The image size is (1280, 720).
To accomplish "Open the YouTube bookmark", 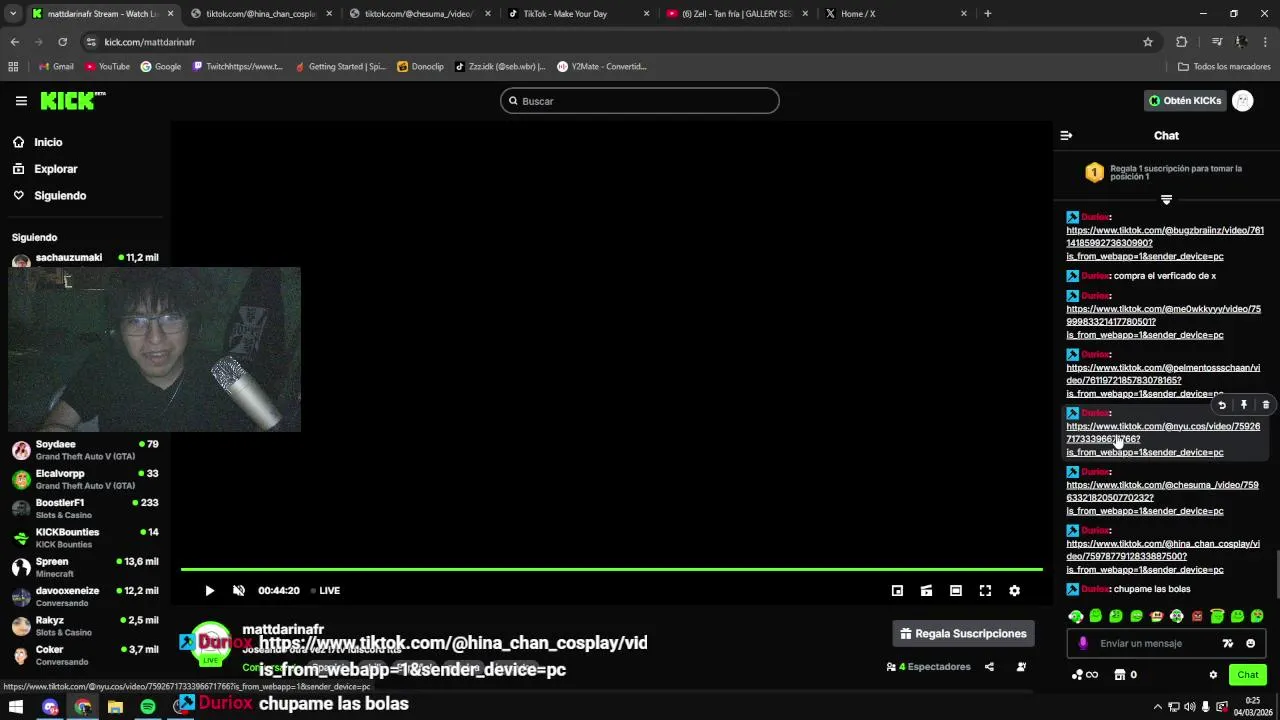I will coord(107,67).
